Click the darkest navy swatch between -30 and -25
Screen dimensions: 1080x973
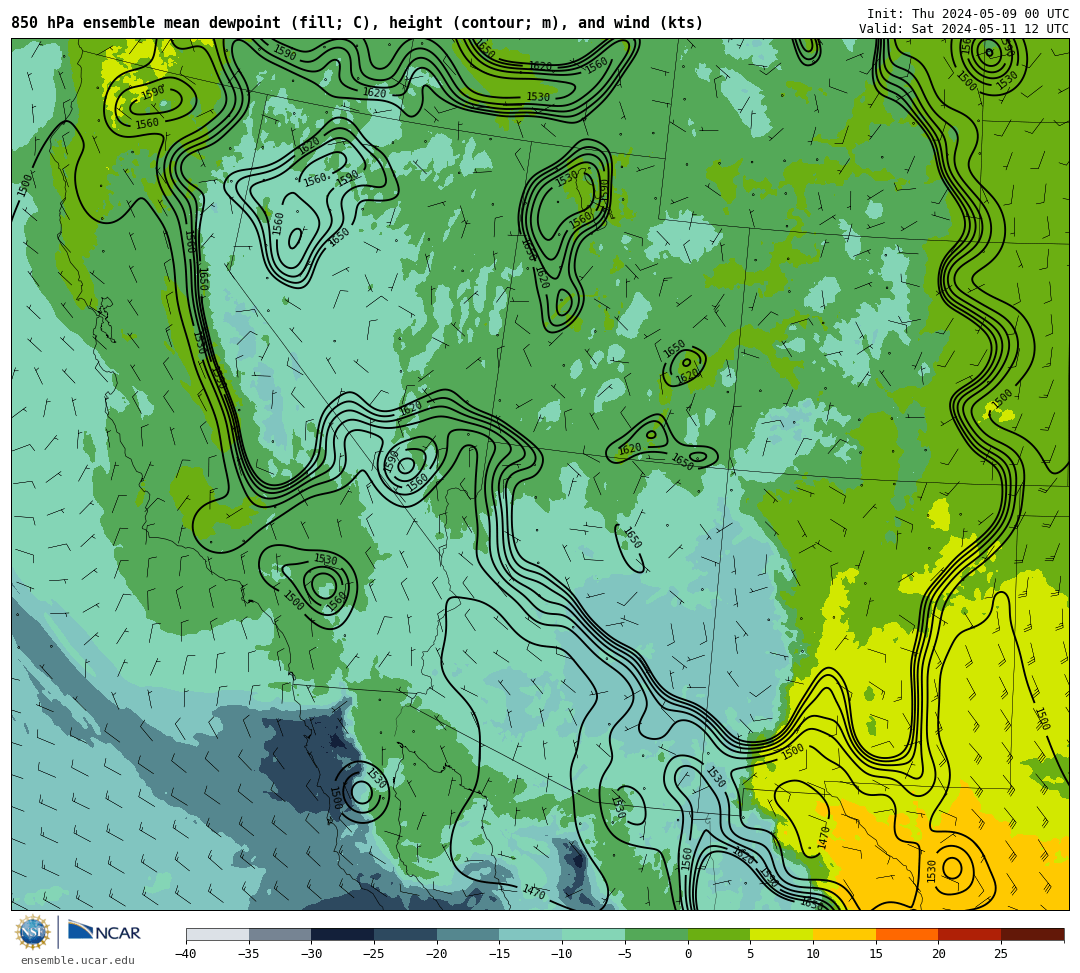coord(343,934)
